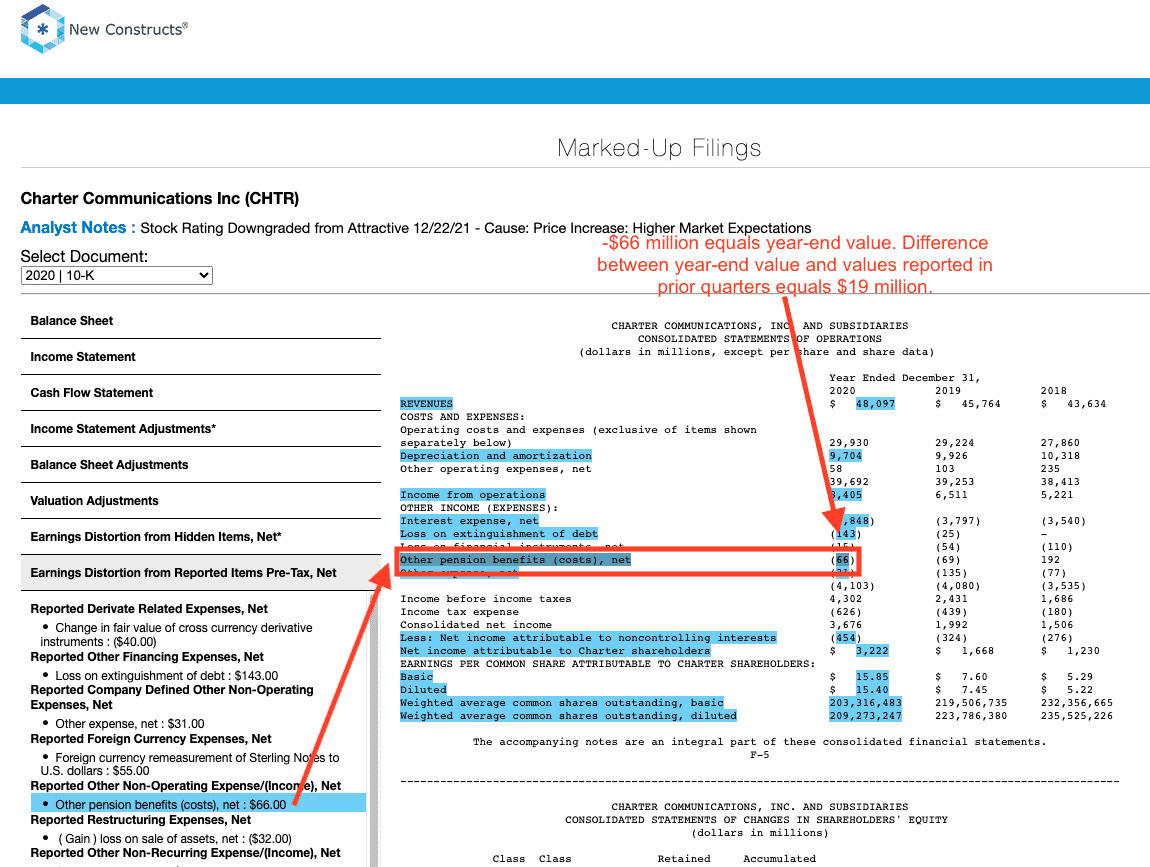The image size is (1150, 867).
Task: Click highlighted Weighted average shares outstanding, diluted
Action: (x=568, y=716)
